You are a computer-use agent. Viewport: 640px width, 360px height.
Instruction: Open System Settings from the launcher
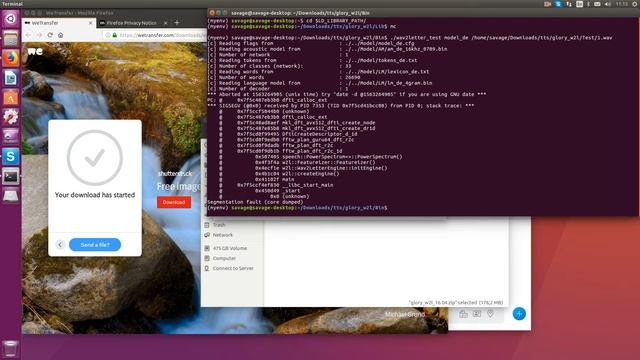pyautogui.click(x=11, y=117)
